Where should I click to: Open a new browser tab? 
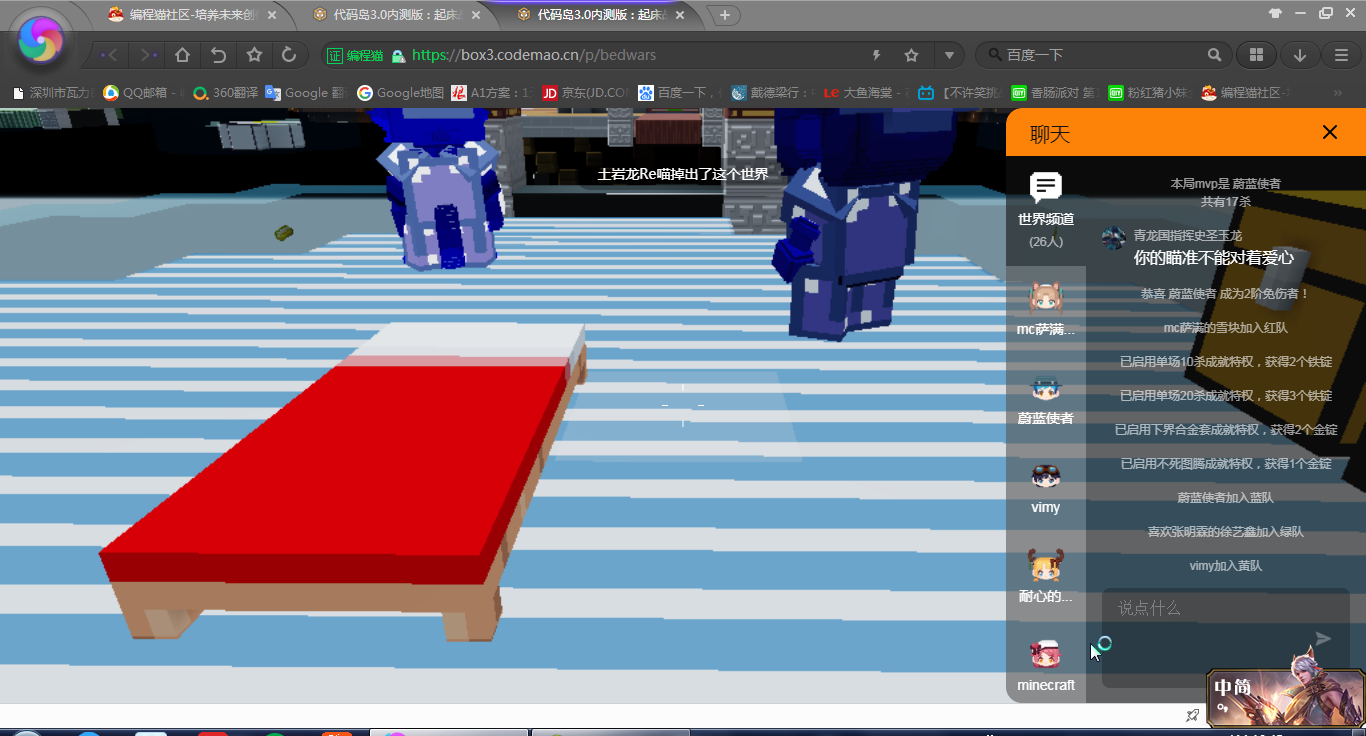tap(724, 15)
